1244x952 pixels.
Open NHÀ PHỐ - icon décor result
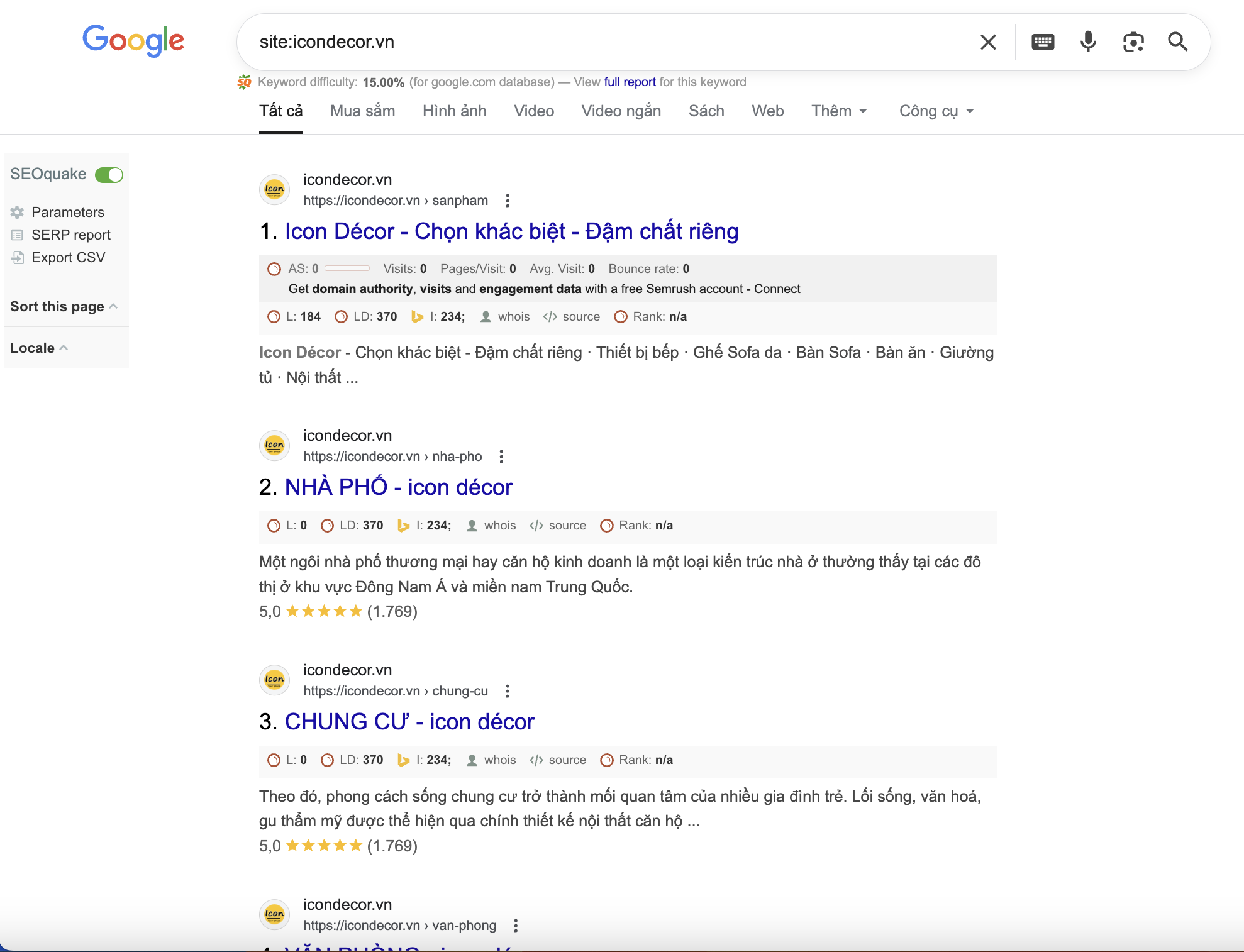(399, 487)
